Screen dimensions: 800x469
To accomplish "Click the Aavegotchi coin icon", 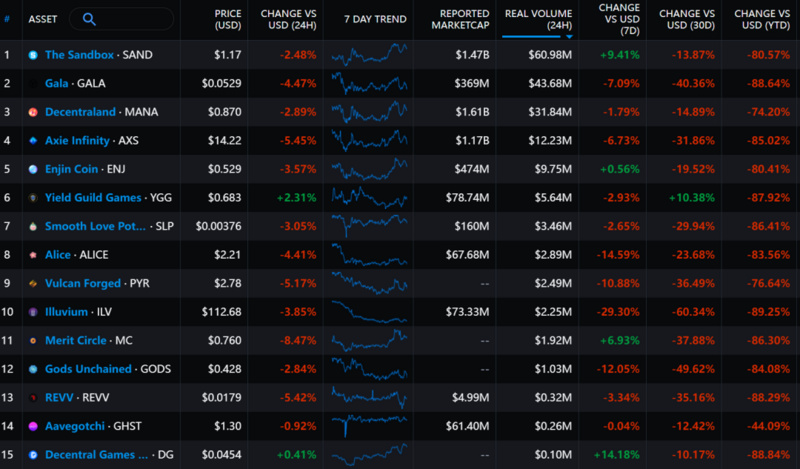I will coord(34,426).
